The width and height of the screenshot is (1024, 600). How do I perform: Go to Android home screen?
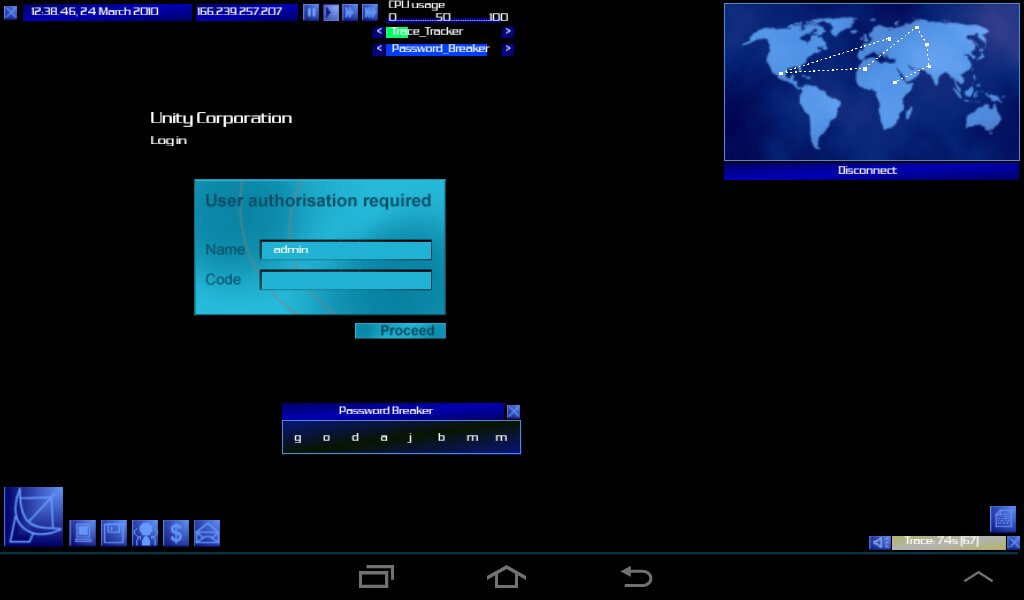point(506,577)
